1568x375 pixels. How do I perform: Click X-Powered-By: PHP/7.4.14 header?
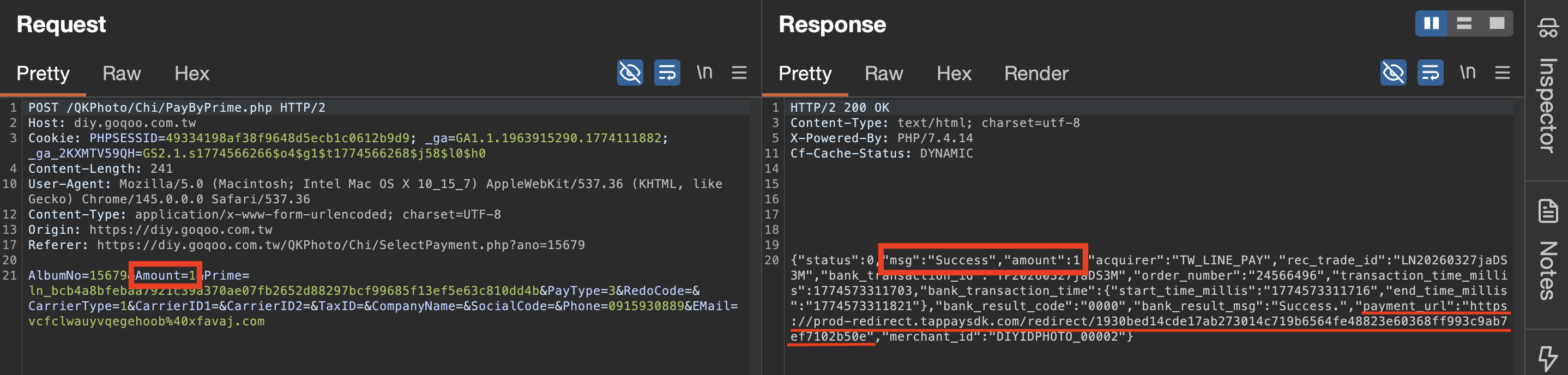pos(882,138)
